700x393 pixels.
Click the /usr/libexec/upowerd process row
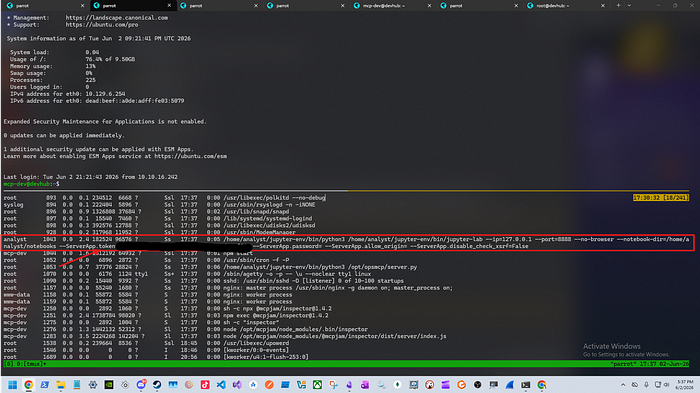[146, 343]
